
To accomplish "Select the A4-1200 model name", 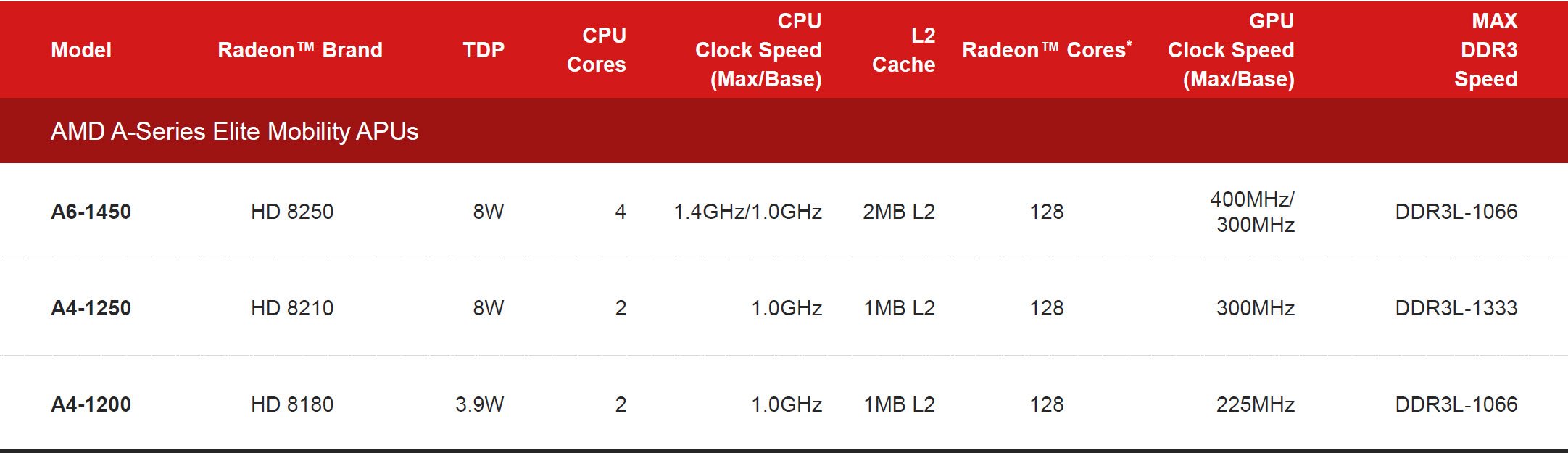I will 91,404.
